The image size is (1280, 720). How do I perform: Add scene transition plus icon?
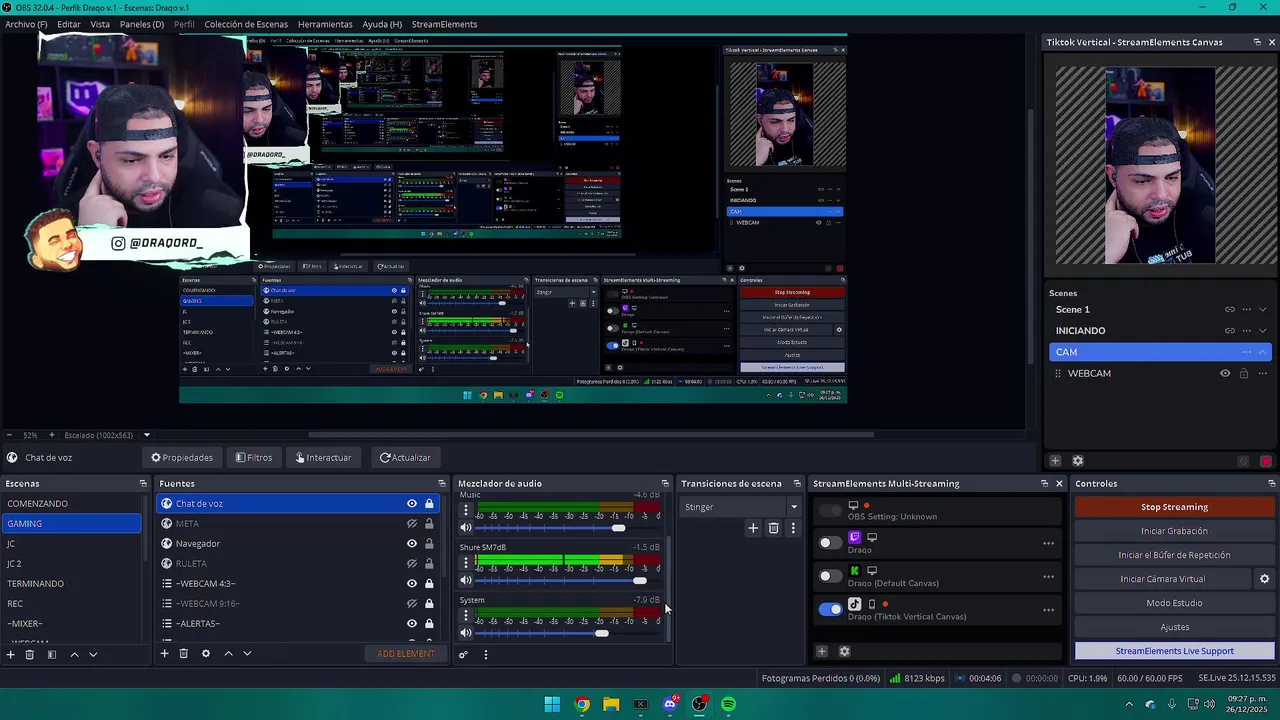(x=753, y=528)
